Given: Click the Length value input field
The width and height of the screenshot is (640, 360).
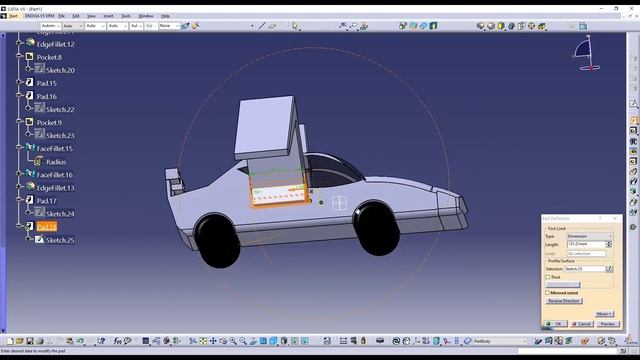Looking at the screenshot, I should click(586, 244).
